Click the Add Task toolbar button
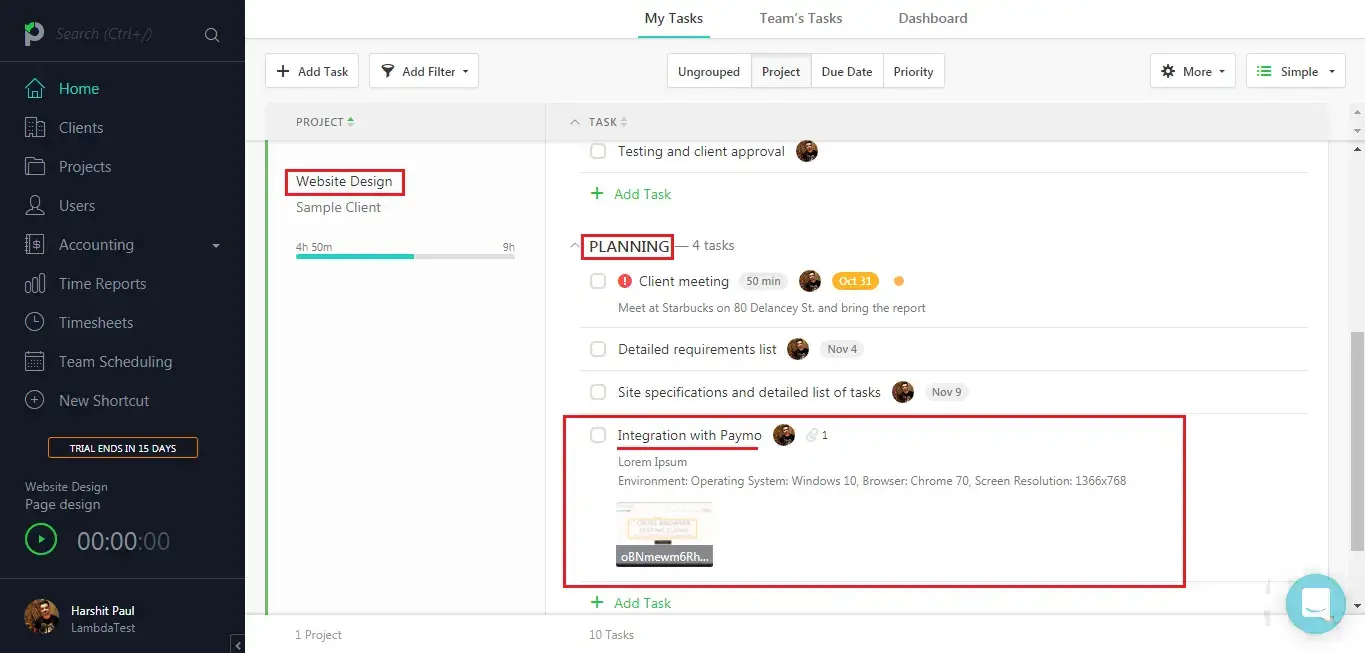This screenshot has width=1365, height=653. coord(313,71)
